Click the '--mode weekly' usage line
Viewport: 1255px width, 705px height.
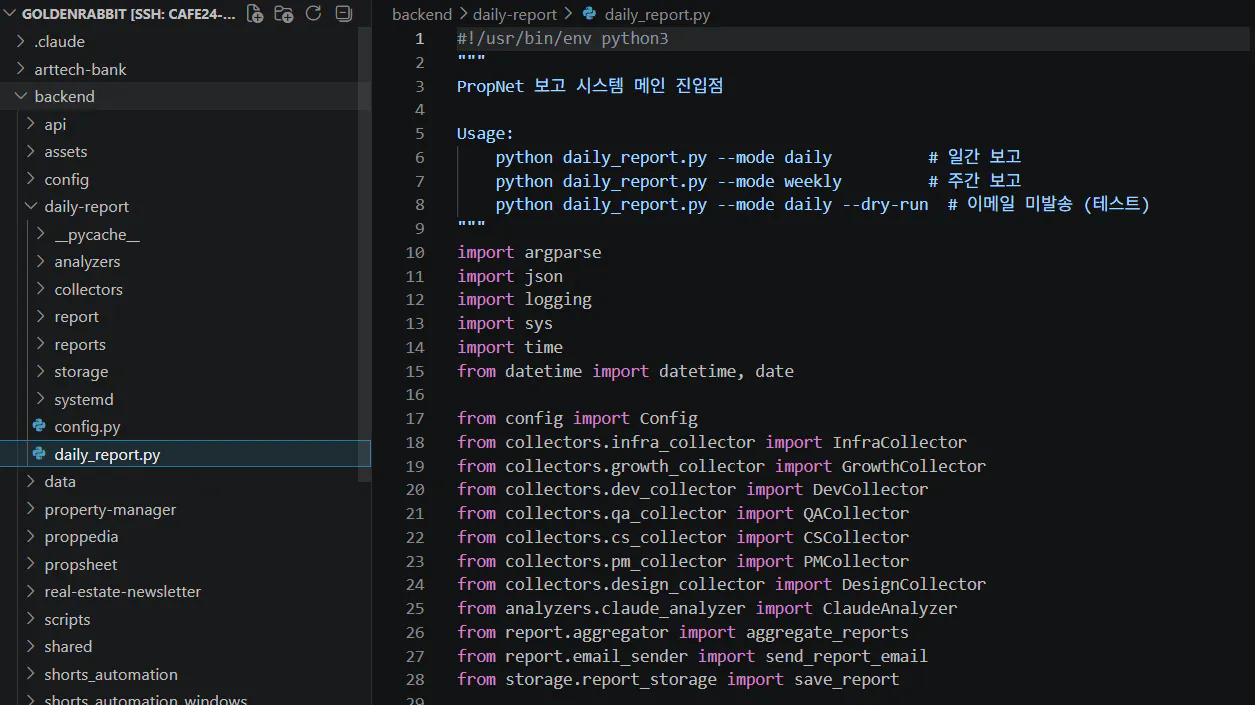click(x=758, y=181)
